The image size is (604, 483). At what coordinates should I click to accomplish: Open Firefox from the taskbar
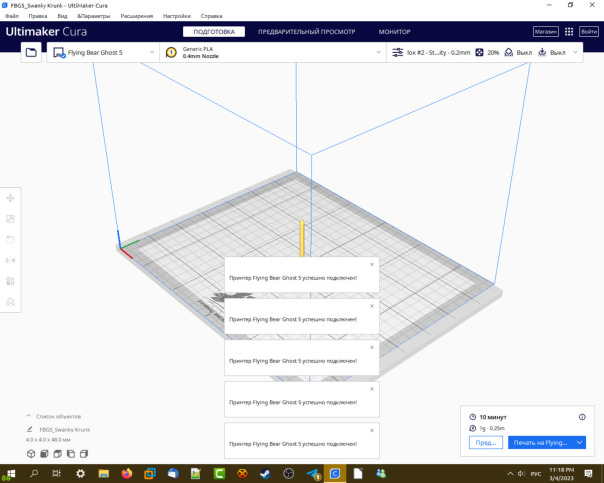tap(127, 473)
